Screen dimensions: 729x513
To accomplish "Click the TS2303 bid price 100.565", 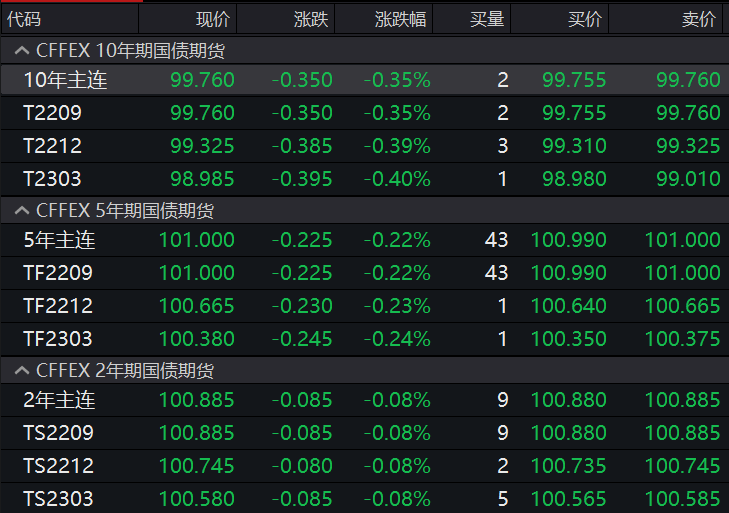I will [568, 499].
